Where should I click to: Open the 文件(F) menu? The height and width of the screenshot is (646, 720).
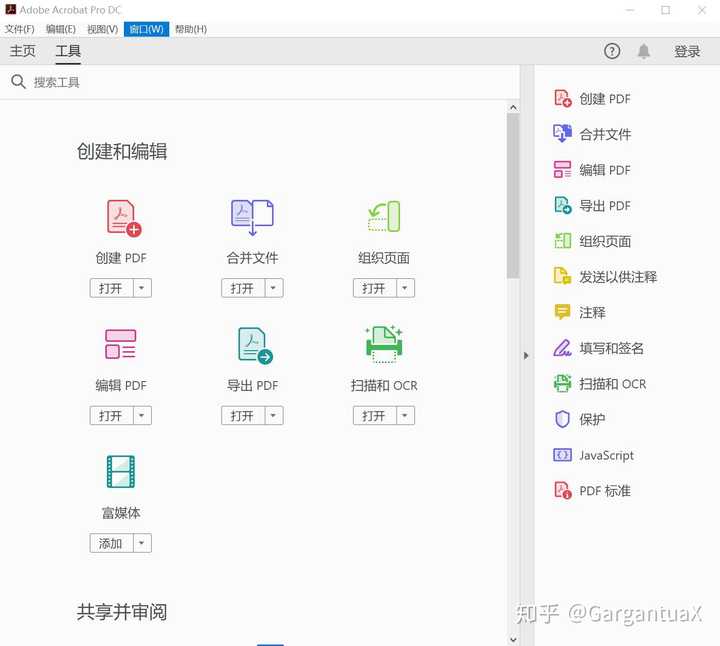(x=19, y=29)
